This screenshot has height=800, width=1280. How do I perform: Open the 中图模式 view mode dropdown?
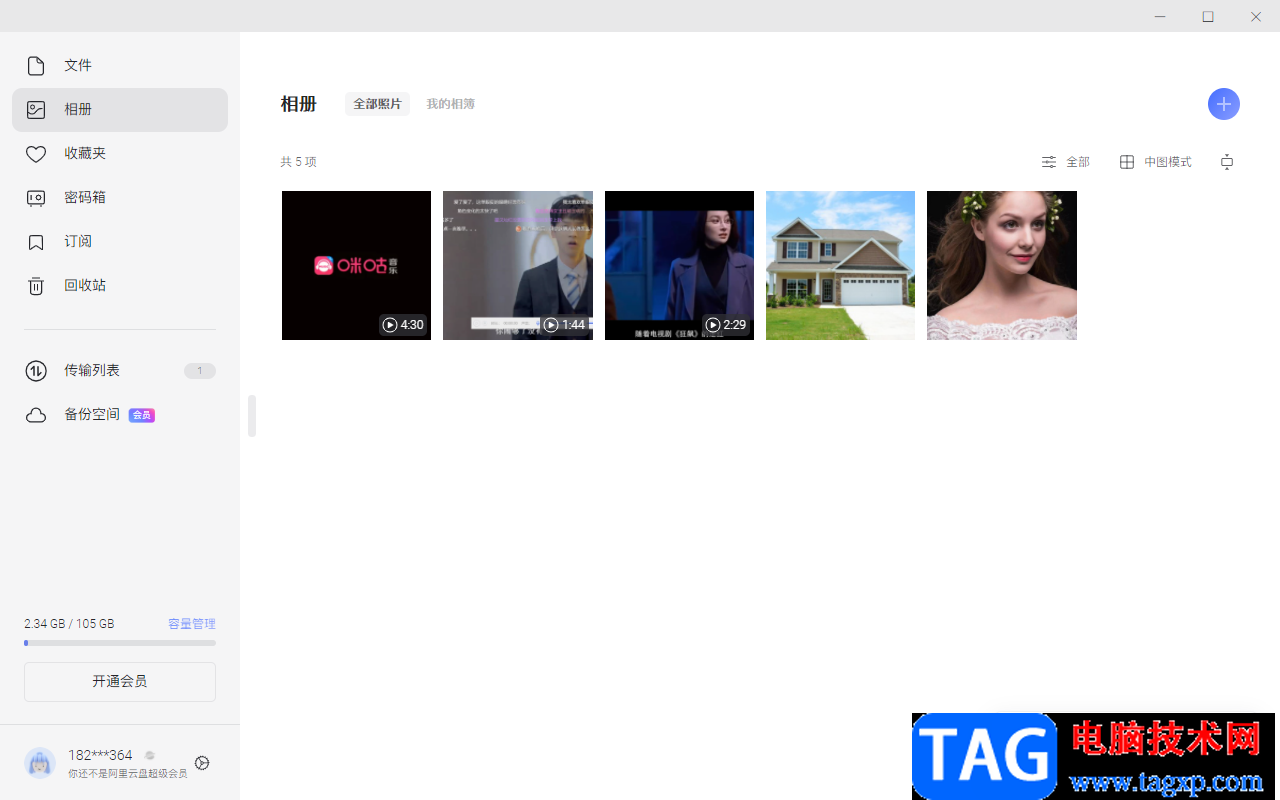[x=1156, y=162]
